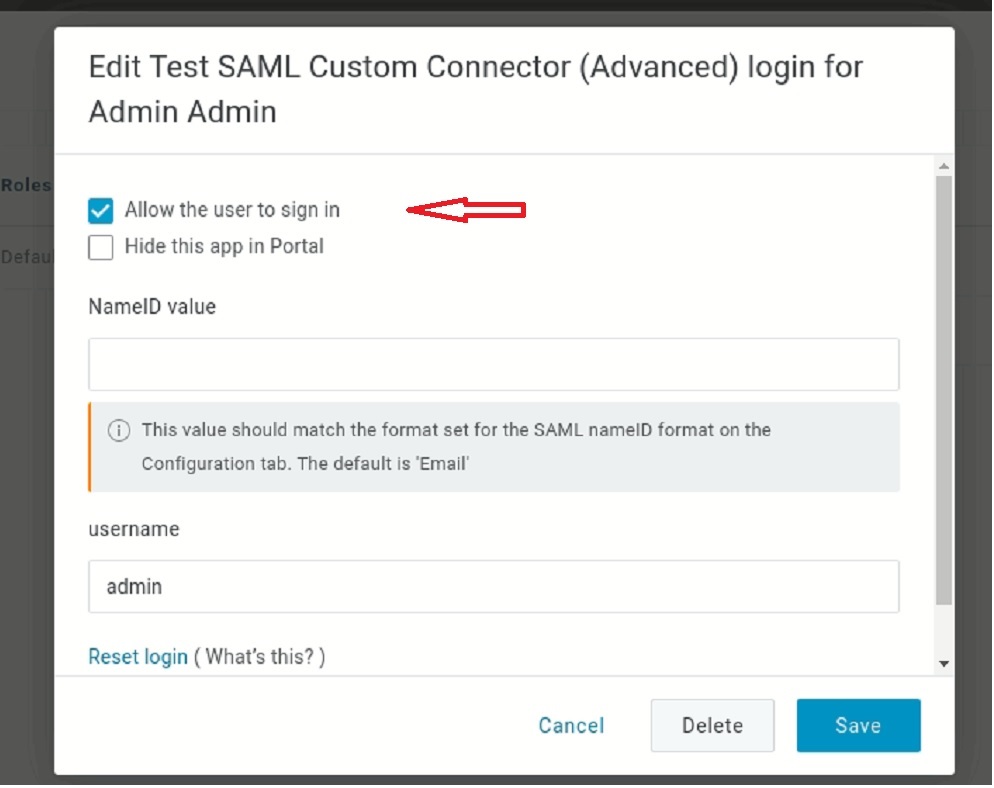Click the scrollbar down arrow in the dialog
This screenshot has width=994, height=788.
click(x=944, y=663)
